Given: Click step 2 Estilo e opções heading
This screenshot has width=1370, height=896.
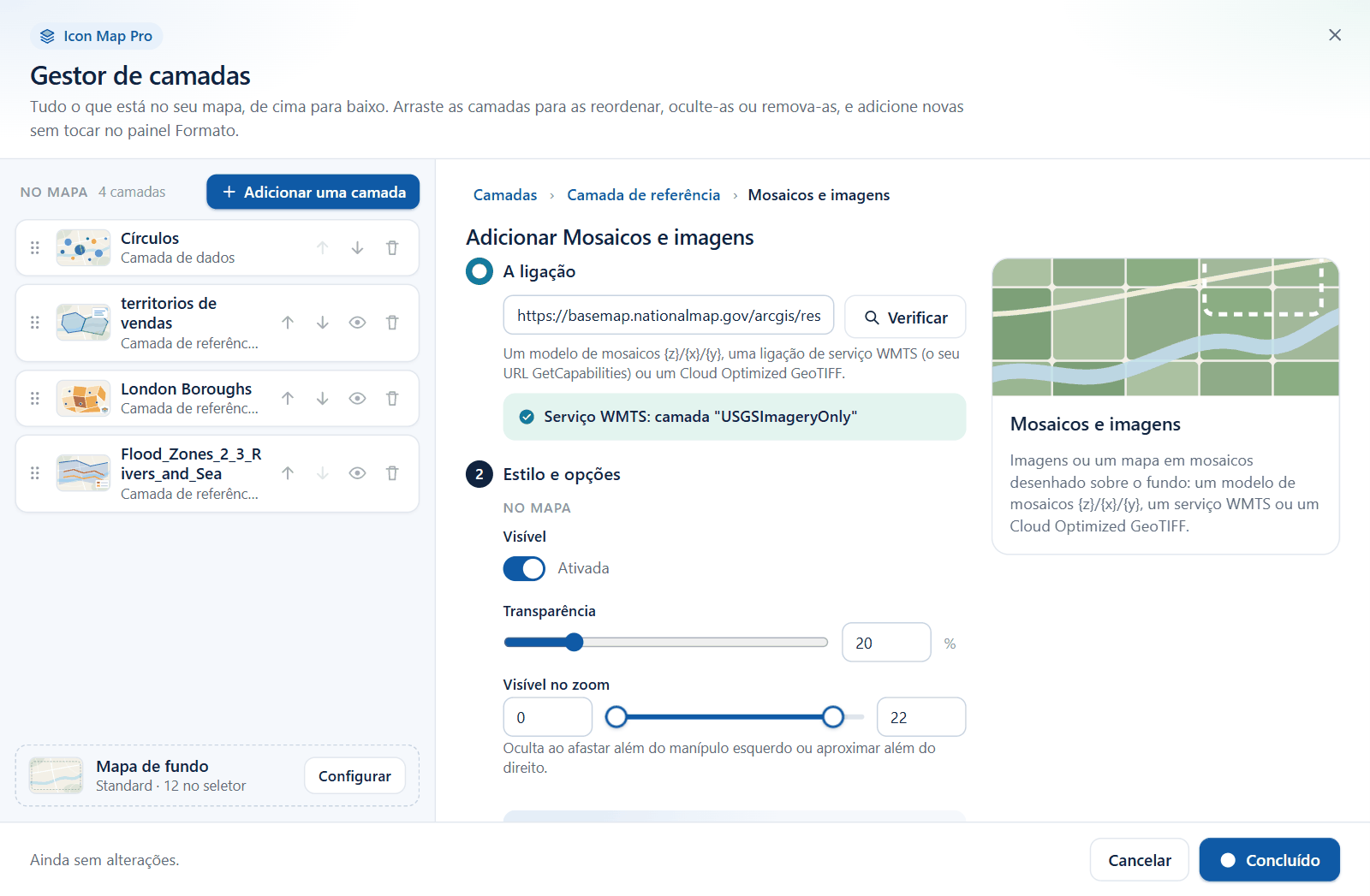Looking at the screenshot, I should click(x=562, y=474).
